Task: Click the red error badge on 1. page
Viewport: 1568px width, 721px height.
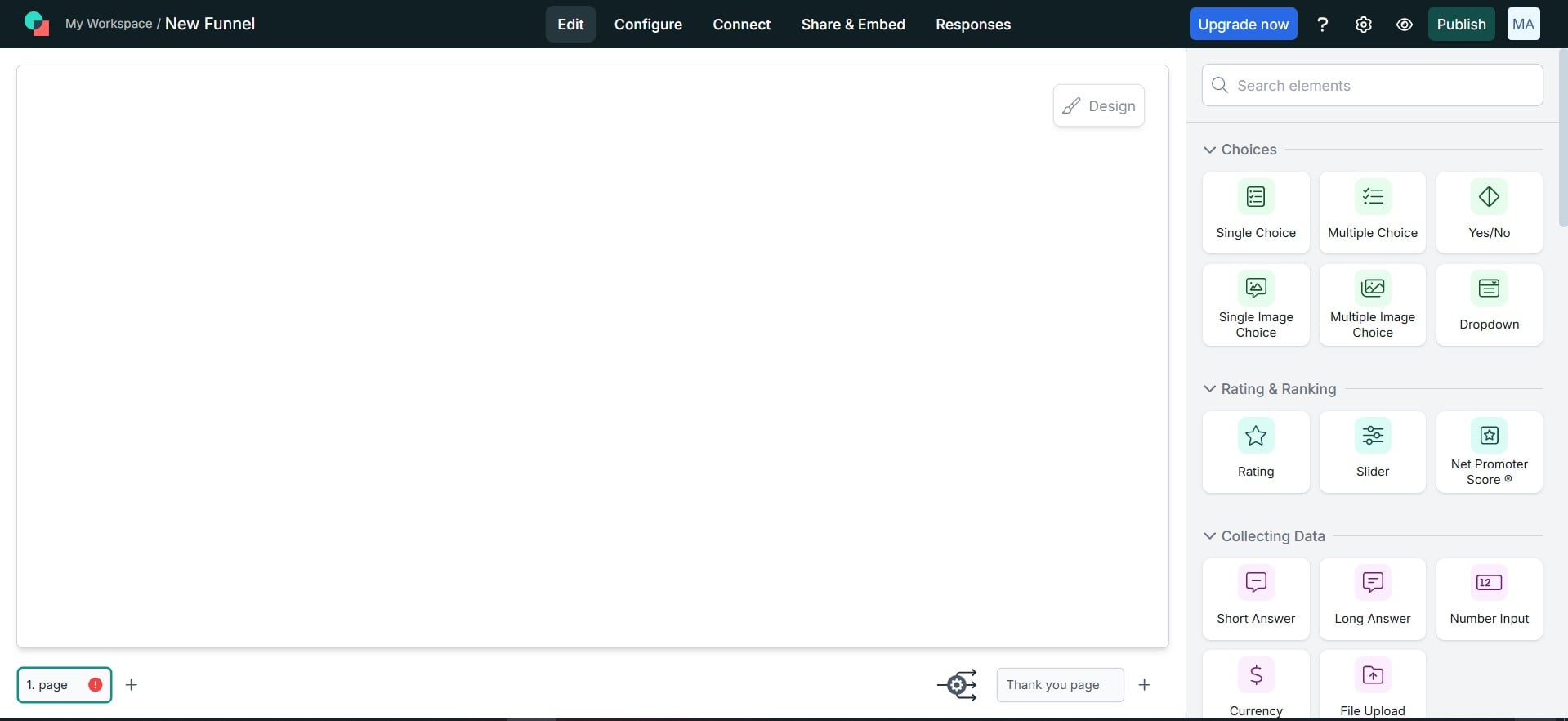Action: click(x=95, y=685)
